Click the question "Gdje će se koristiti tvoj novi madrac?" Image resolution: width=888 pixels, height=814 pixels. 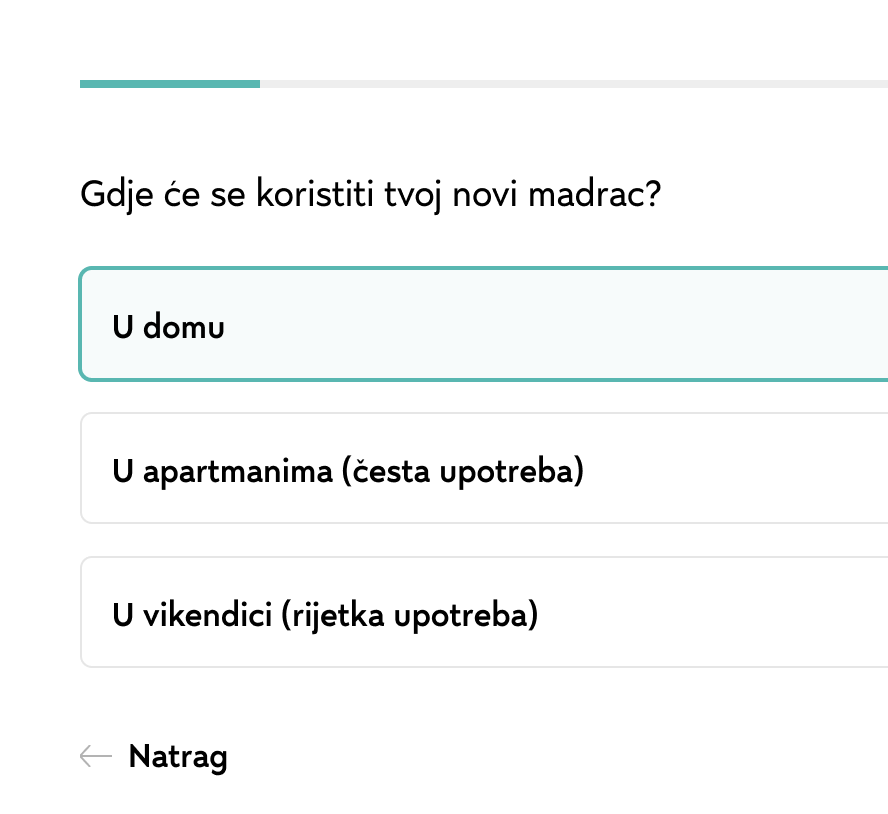click(x=370, y=193)
